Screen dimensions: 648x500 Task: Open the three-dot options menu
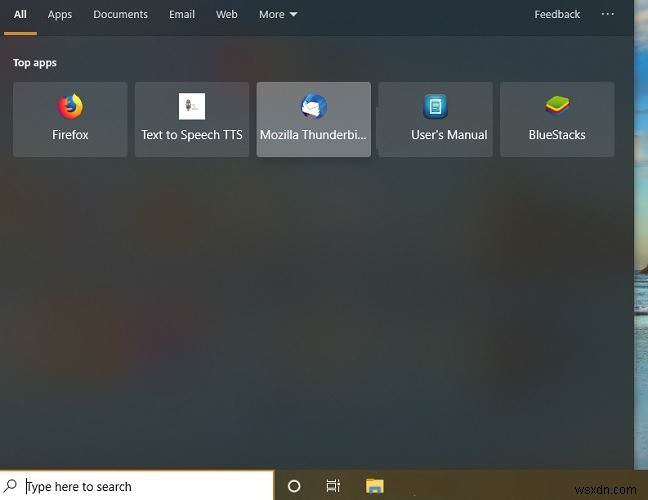pos(608,14)
